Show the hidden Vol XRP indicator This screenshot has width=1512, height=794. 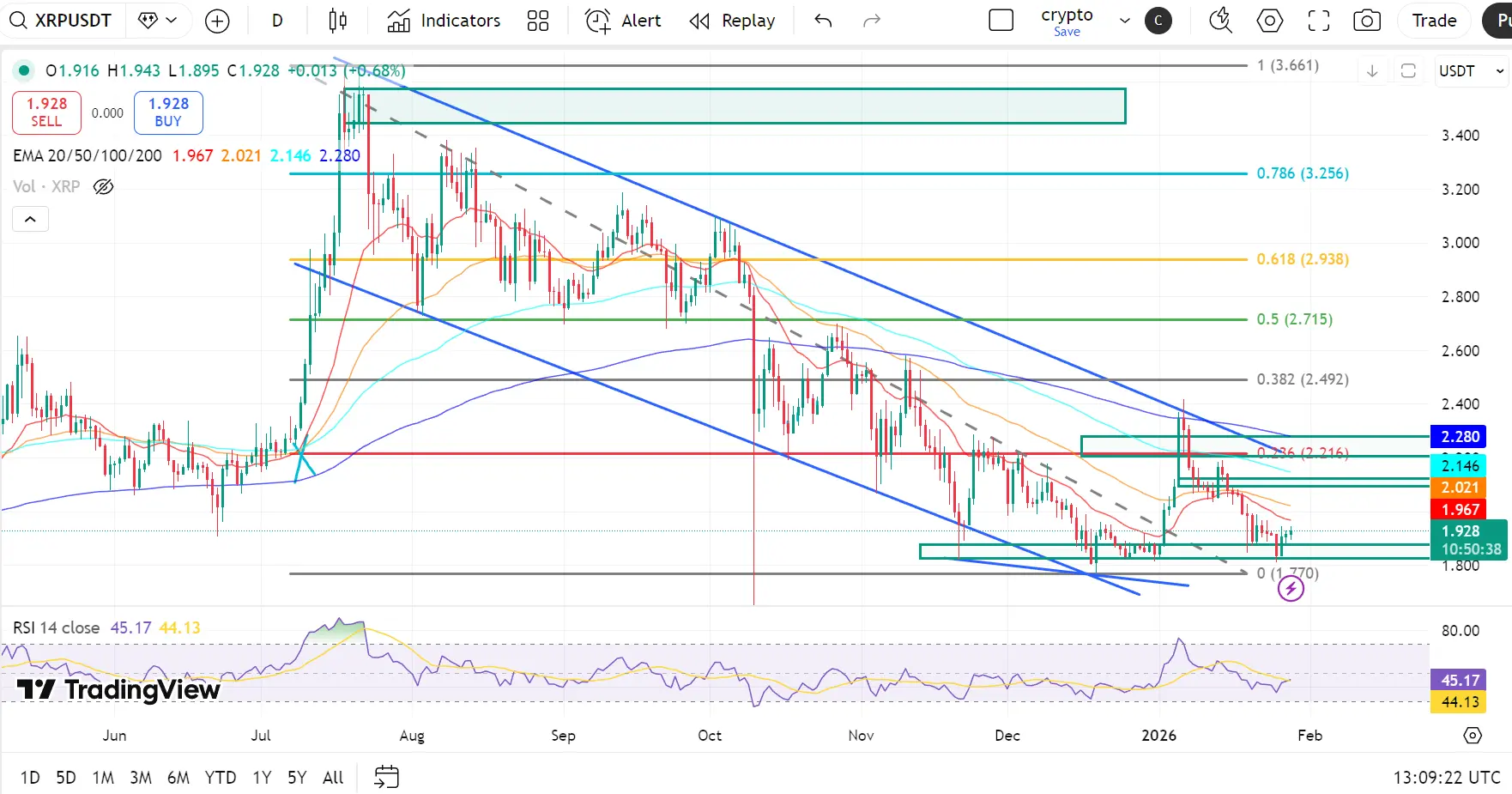point(103,186)
